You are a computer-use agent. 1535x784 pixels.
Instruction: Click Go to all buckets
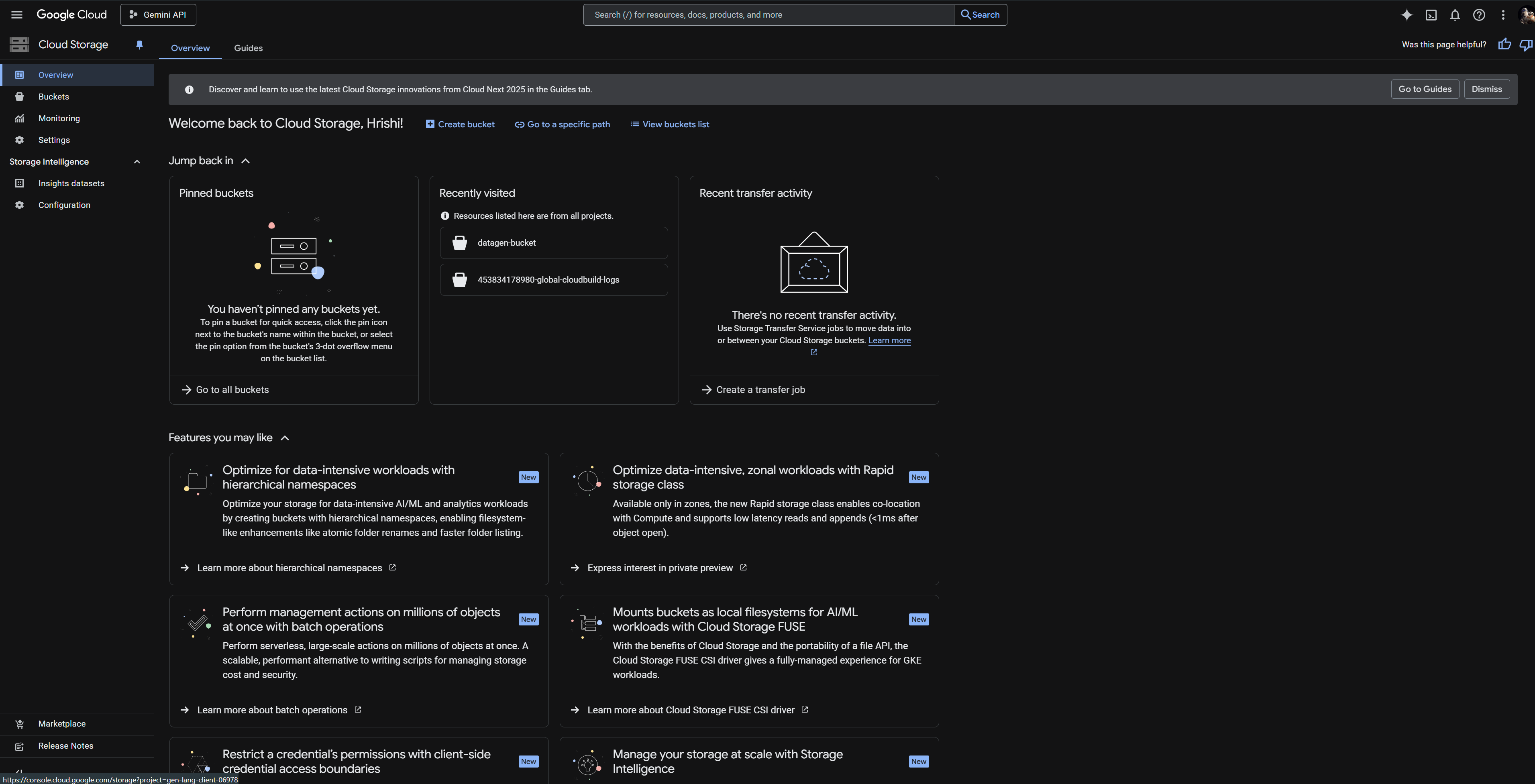click(225, 390)
